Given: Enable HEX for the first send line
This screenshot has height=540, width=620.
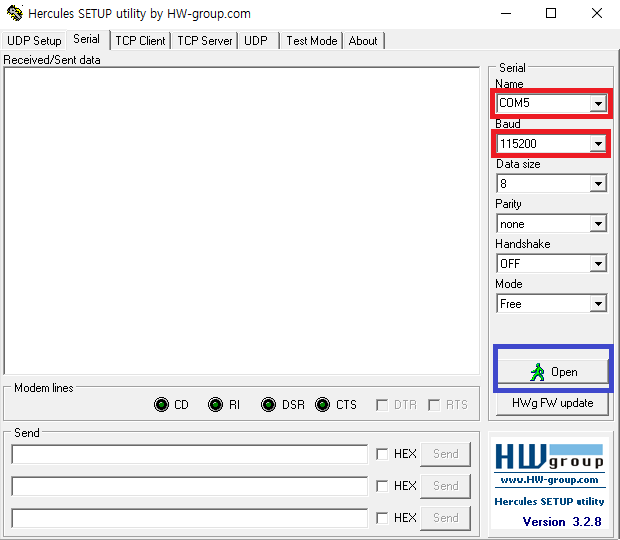Looking at the screenshot, I should coord(382,454).
